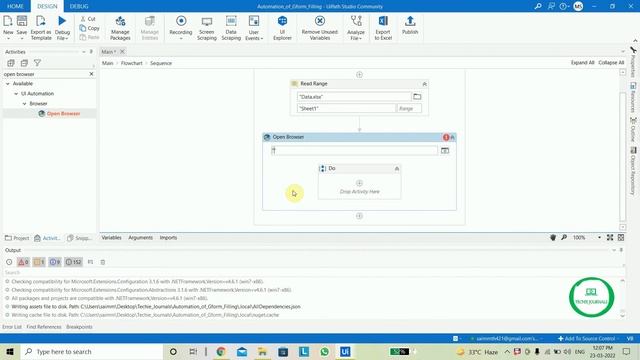Open User Events menu
The height and width of the screenshot is (360, 640).
point(253,28)
